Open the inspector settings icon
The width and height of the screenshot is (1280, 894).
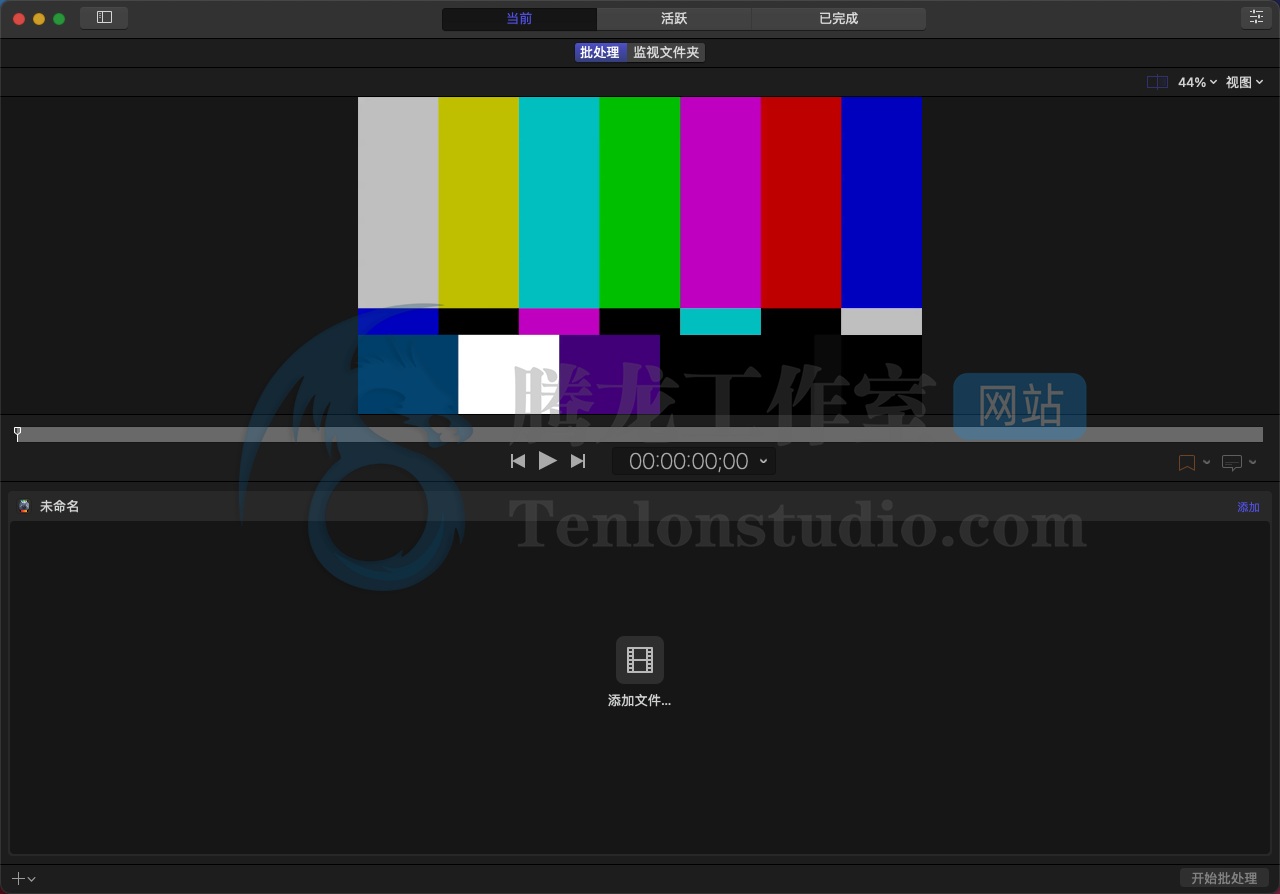[1254, 17]
